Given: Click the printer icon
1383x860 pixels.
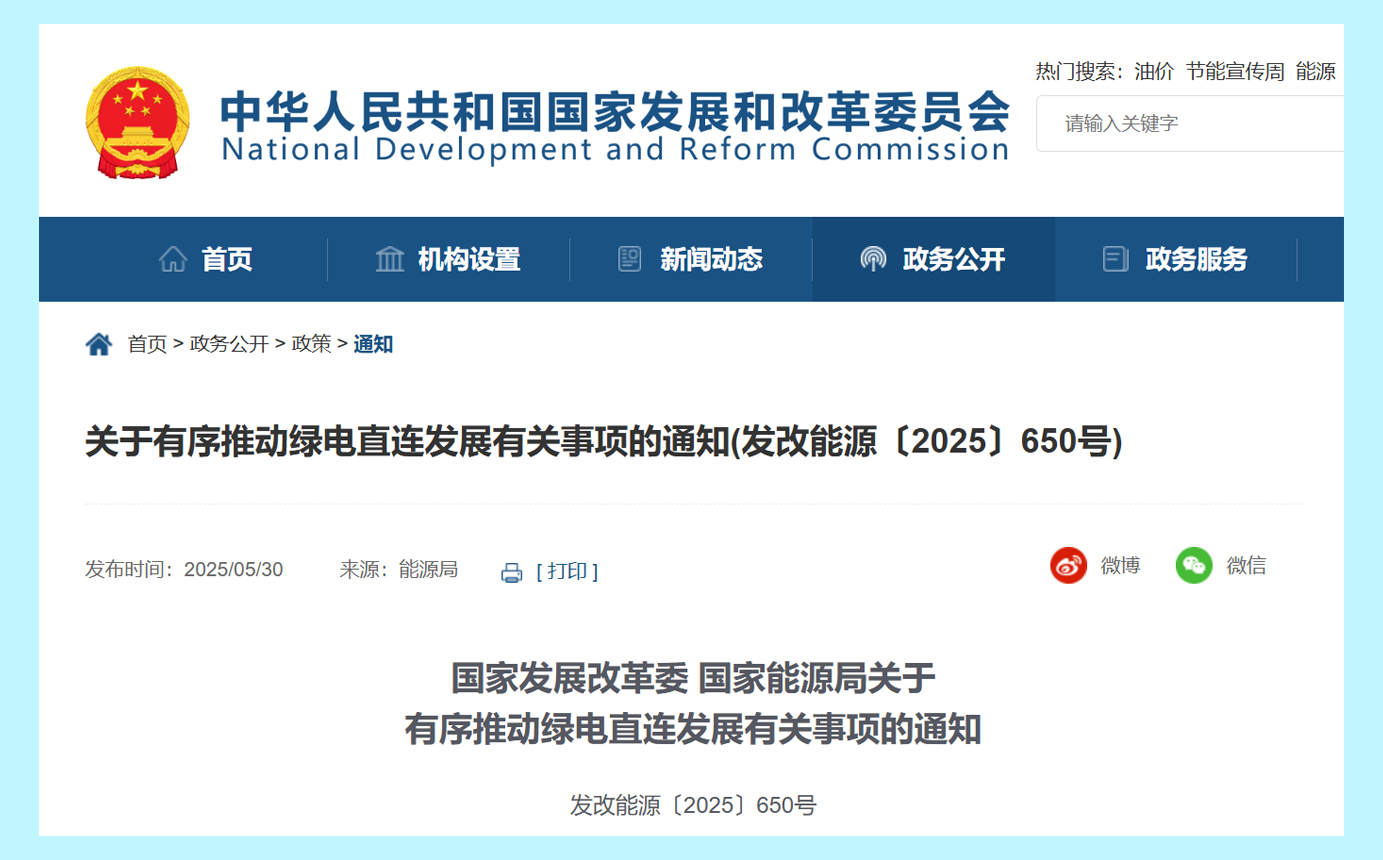Looking at the screenshot, I should point(512,573).
